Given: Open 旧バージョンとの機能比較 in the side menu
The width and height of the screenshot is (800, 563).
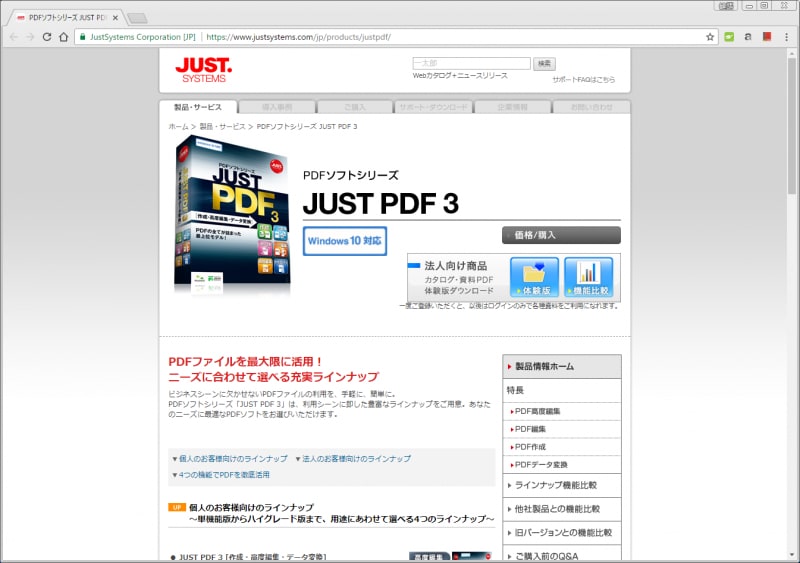Looking at the screenshot, I should click(562, 533).
